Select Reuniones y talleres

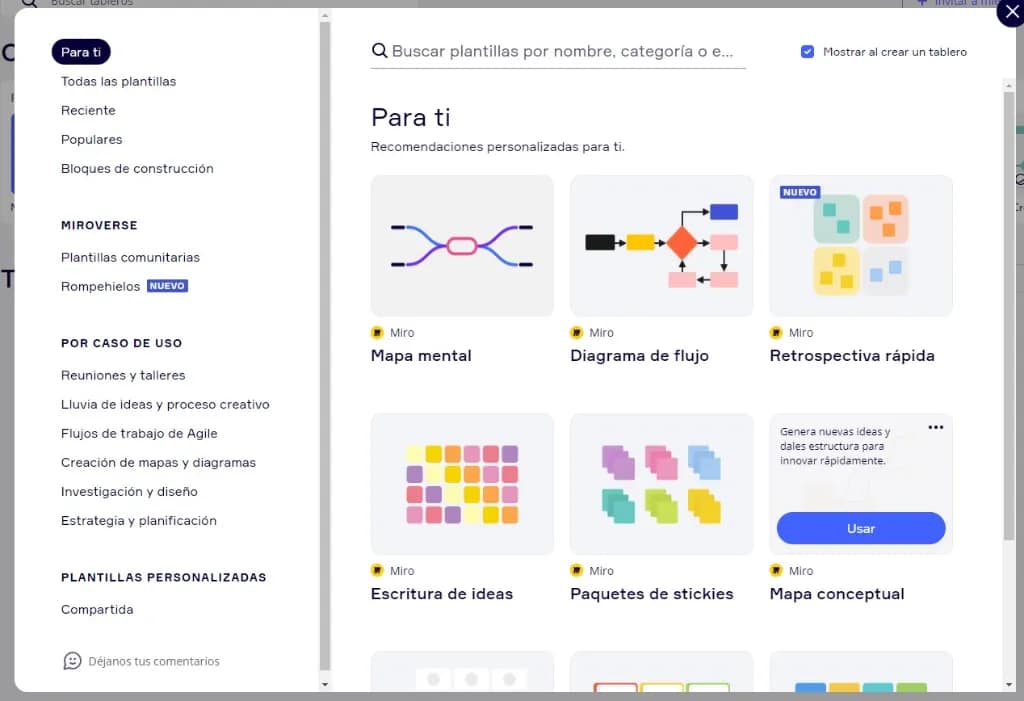[123, 375]
